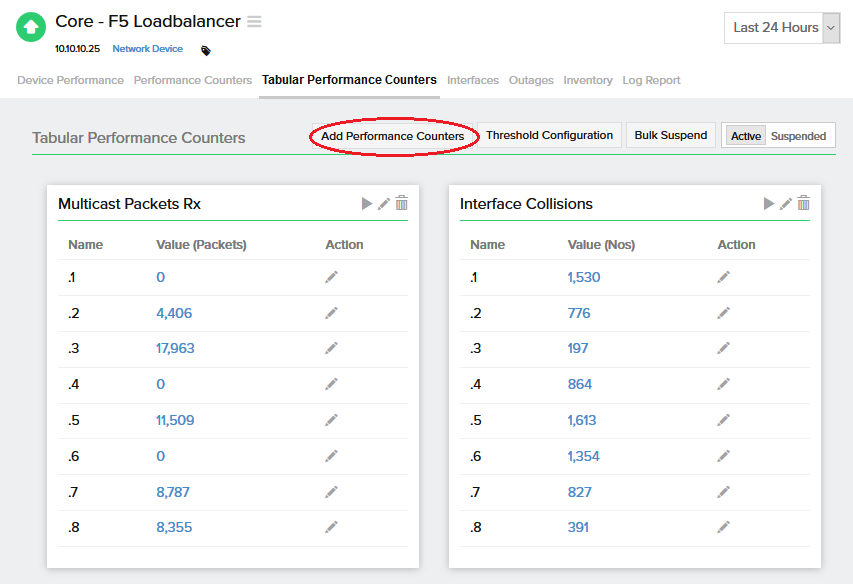
Task: Open the Last 24 Hours time range dropdown
Action: (x=782, y=28)
